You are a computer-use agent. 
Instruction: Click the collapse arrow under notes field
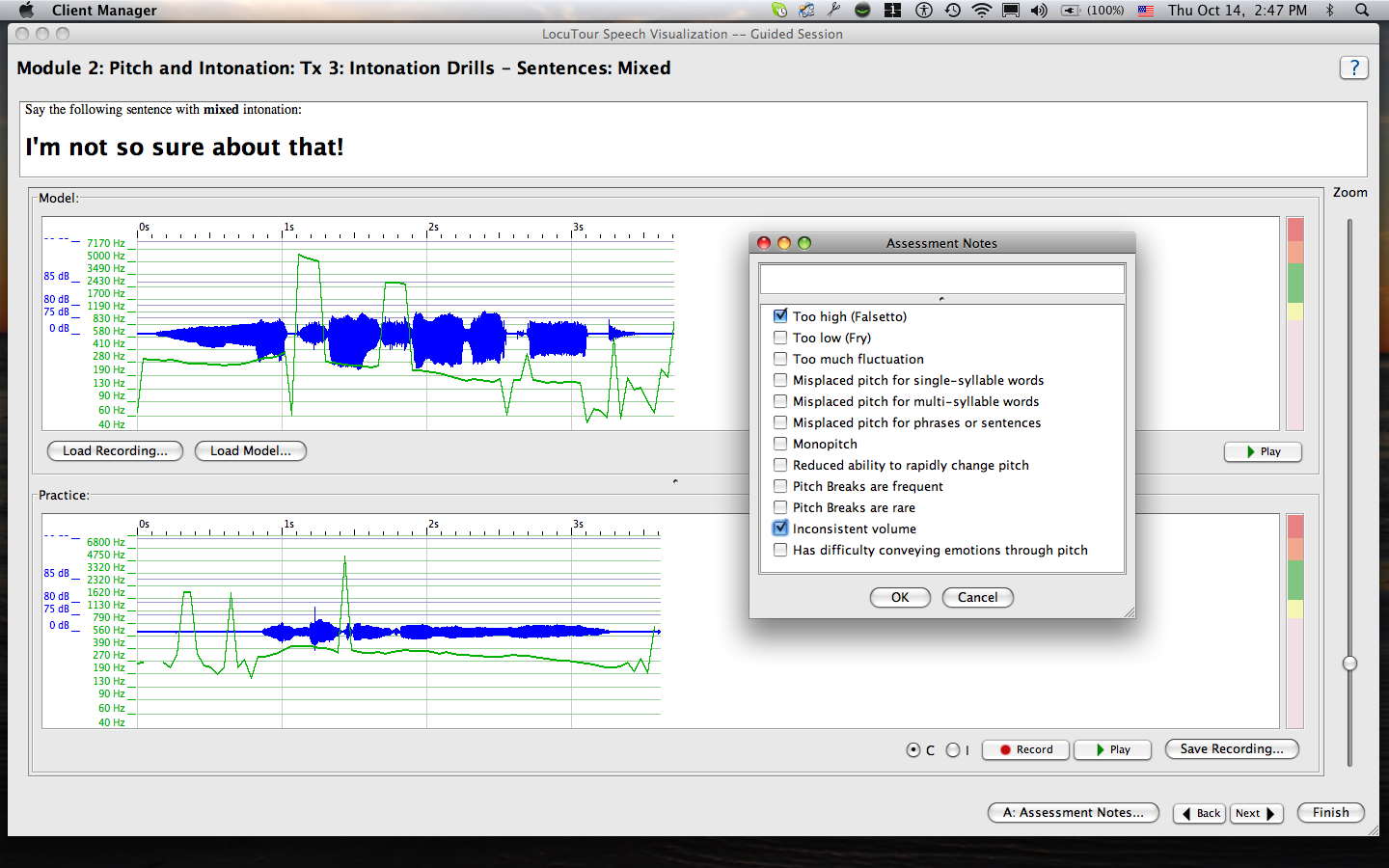[x=941, y=299]
